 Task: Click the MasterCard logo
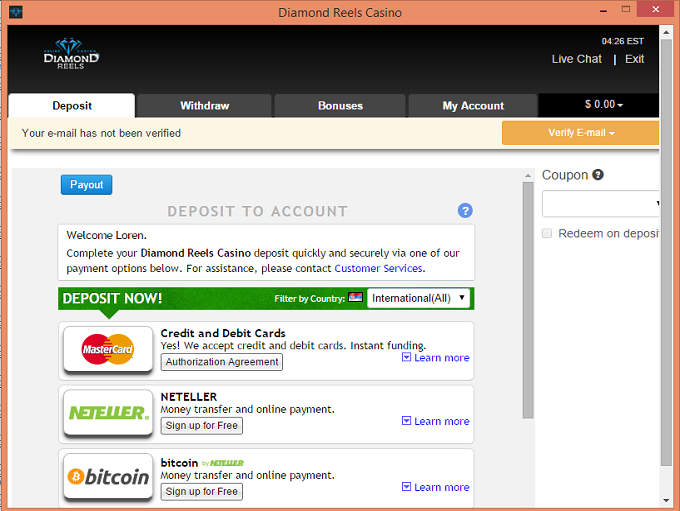click(108, 351)
